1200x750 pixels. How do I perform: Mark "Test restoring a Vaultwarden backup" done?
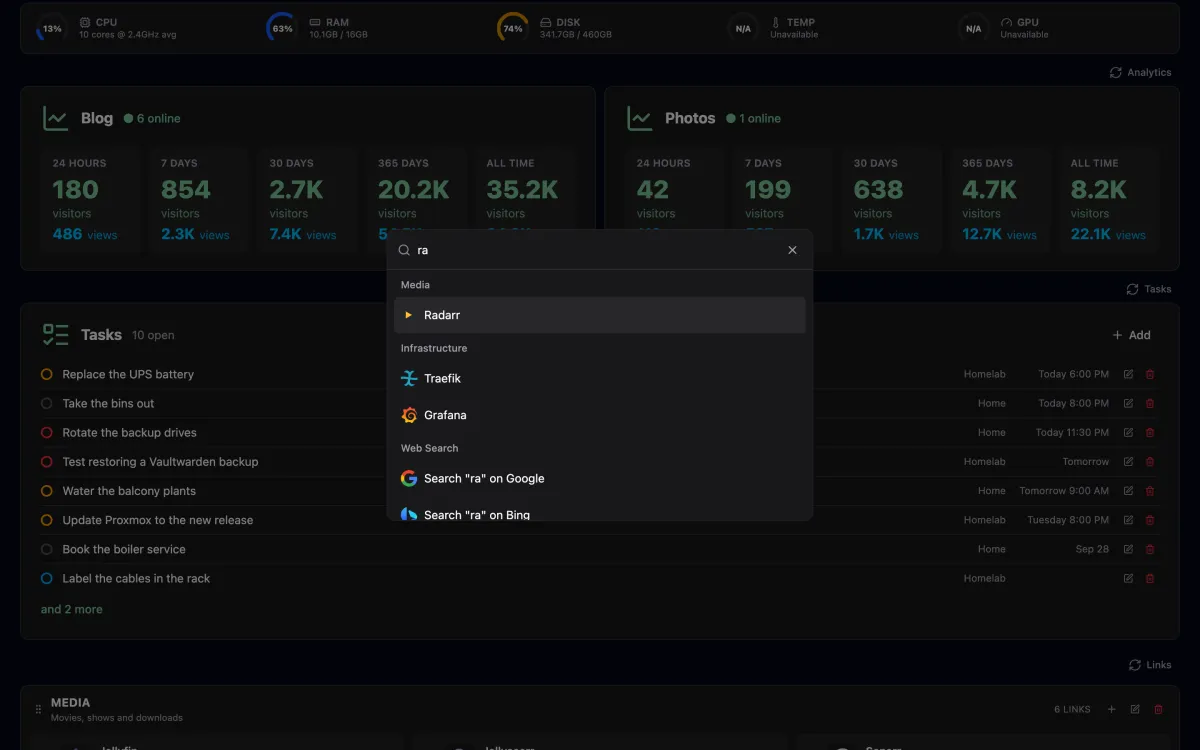pyautogui.click(x=46, y=461)
